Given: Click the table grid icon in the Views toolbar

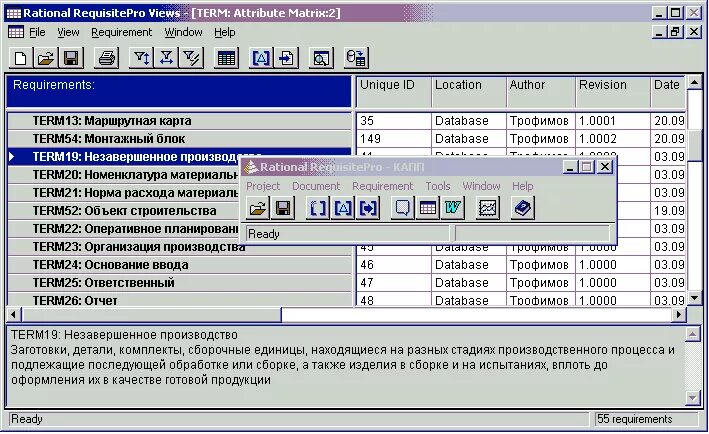Looking at the screenshot, I should pyautogui.click(x=227, y=58).
